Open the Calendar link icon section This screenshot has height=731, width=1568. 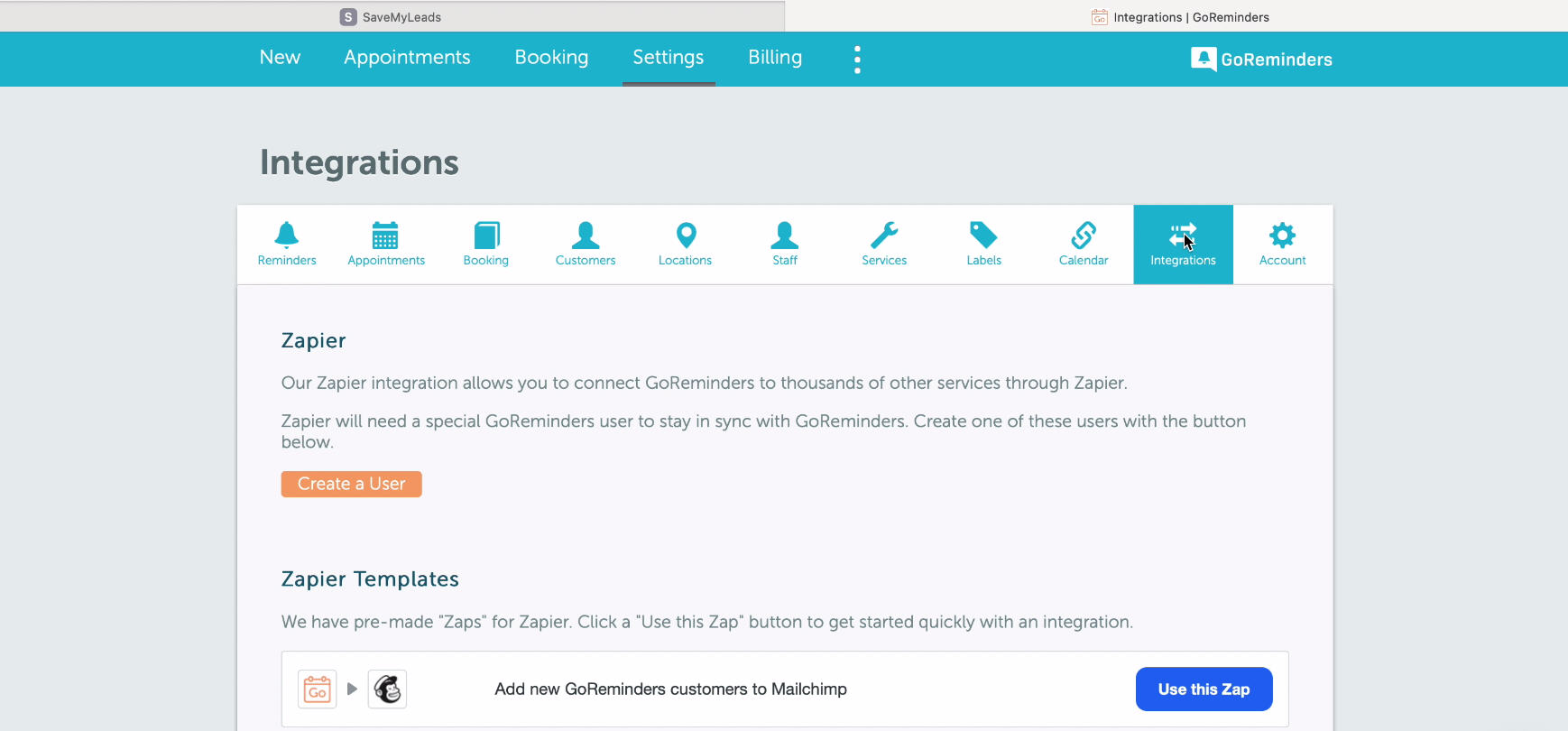click(x=1084, y=245)
